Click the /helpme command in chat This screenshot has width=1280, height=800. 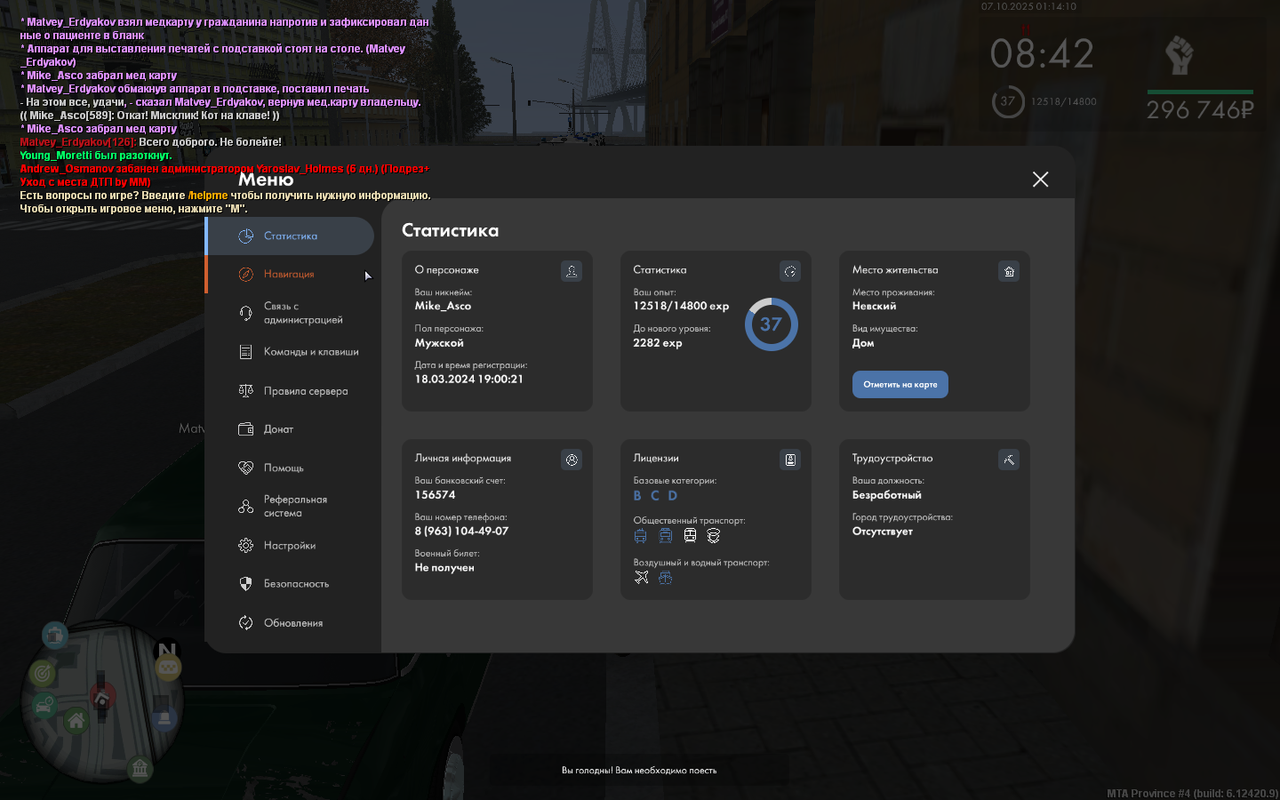pos(208,196)
